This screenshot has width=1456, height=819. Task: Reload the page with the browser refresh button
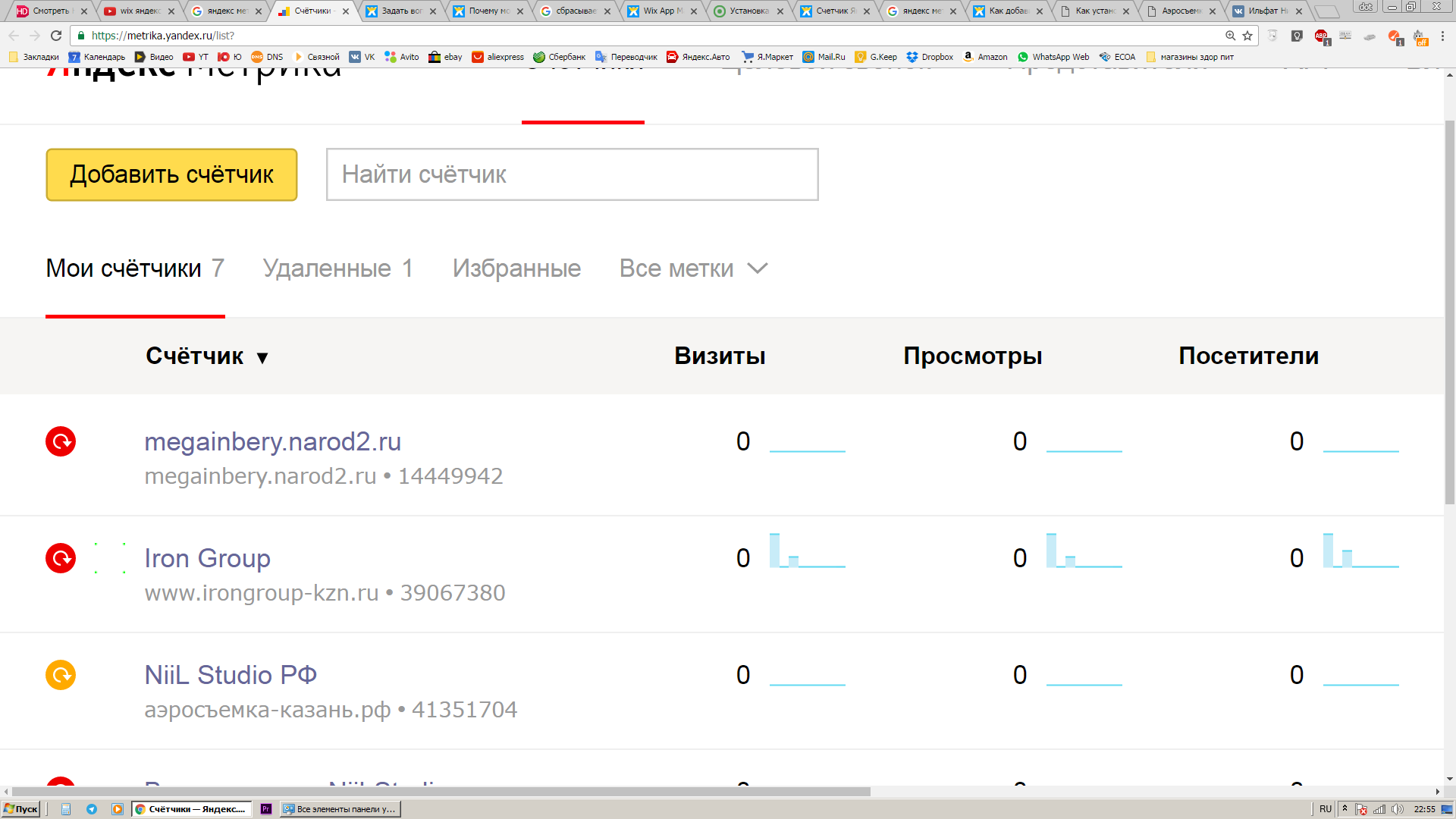55,36
